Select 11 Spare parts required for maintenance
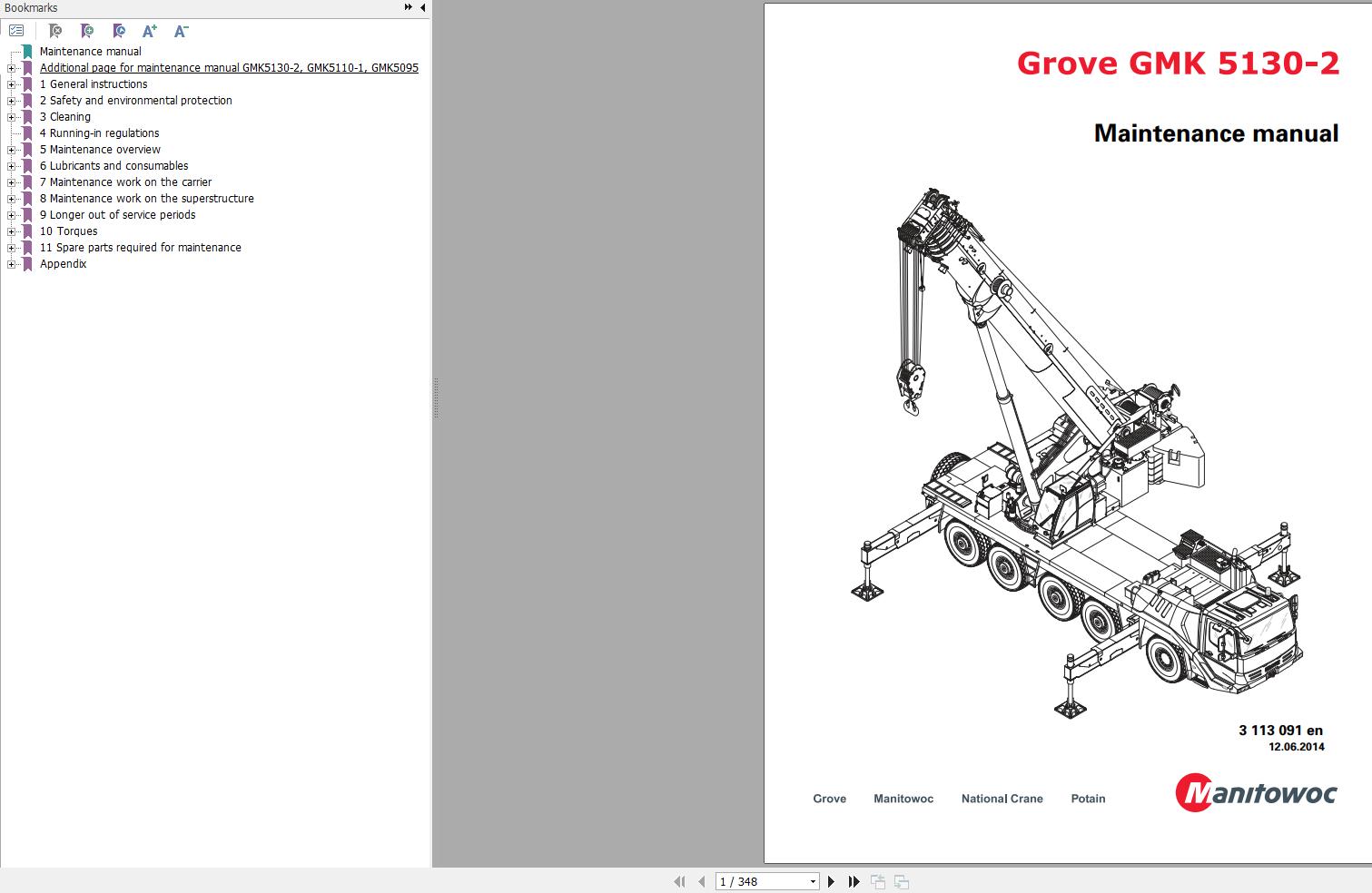The width and height of the screenshot is (1372, 893). point(141,248)
